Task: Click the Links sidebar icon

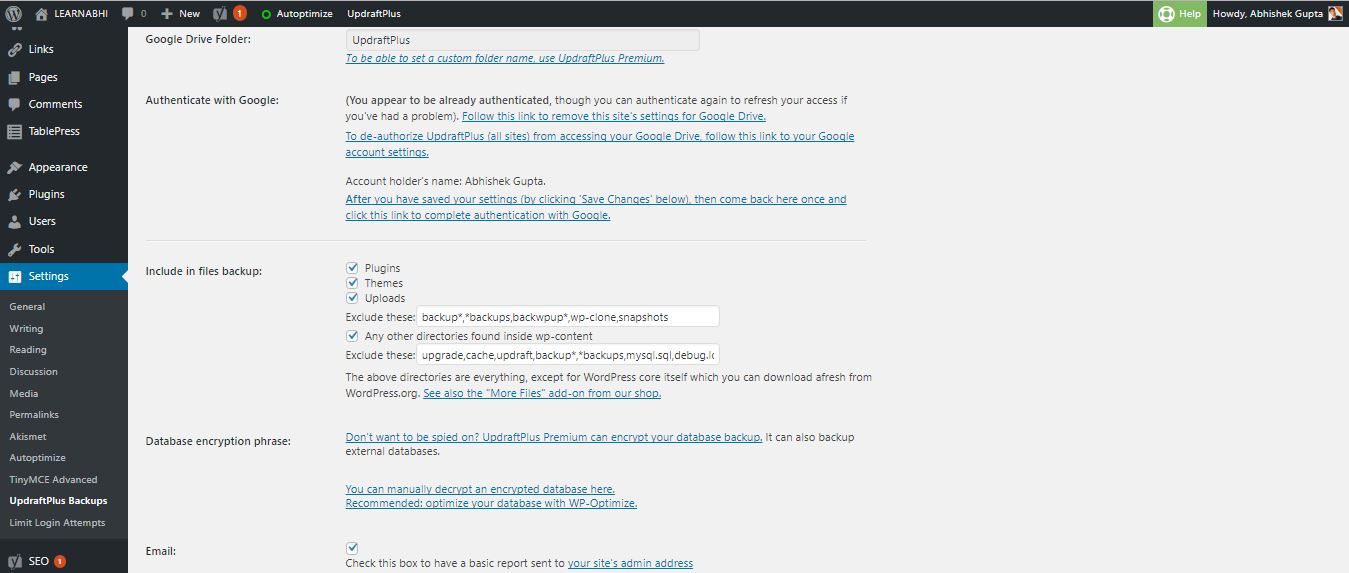Action: click(x=14, y=49)
